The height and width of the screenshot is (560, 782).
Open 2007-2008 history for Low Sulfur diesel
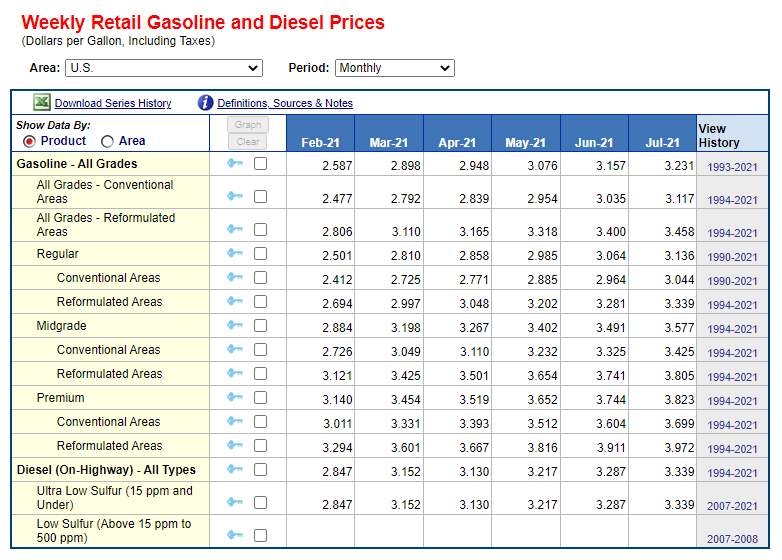[x=732, y=539]
